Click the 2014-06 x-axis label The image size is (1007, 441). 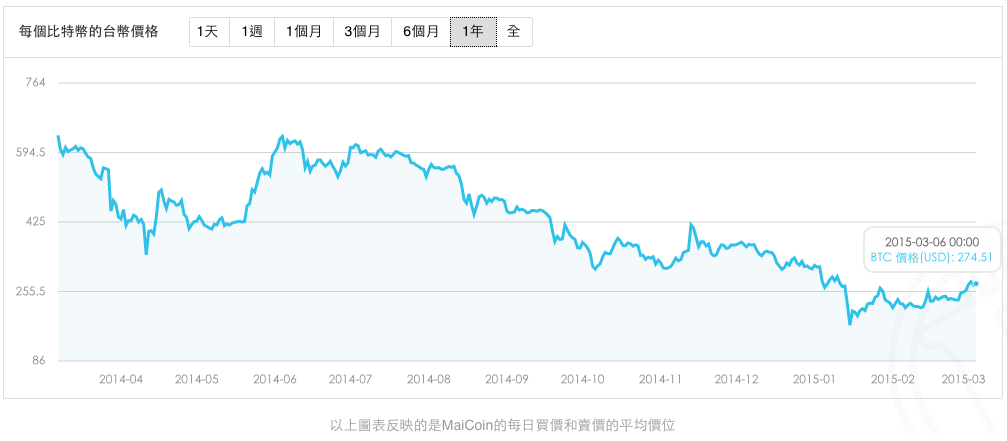(x=274, y=379)
